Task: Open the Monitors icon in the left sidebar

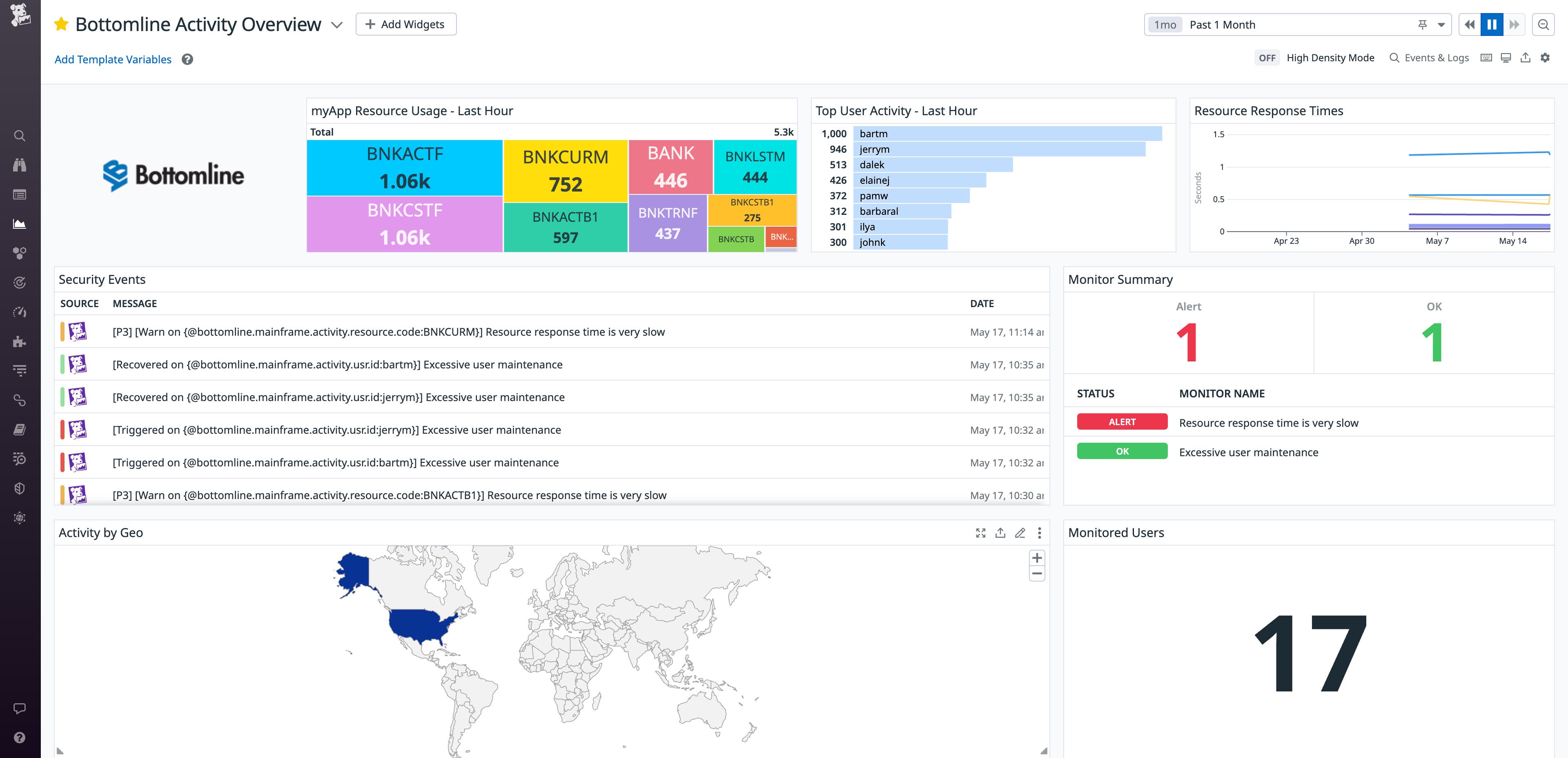Action: [20, 283]
